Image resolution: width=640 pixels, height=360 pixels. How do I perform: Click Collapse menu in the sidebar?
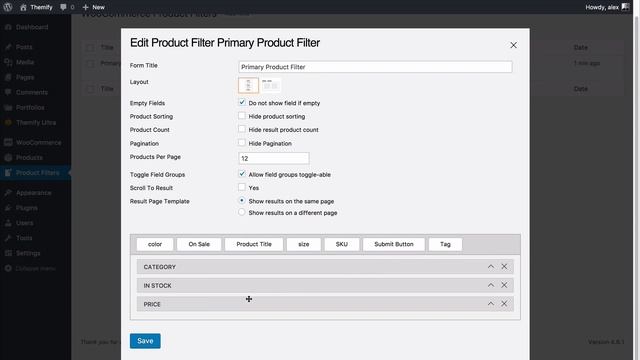tap(35, 269)
